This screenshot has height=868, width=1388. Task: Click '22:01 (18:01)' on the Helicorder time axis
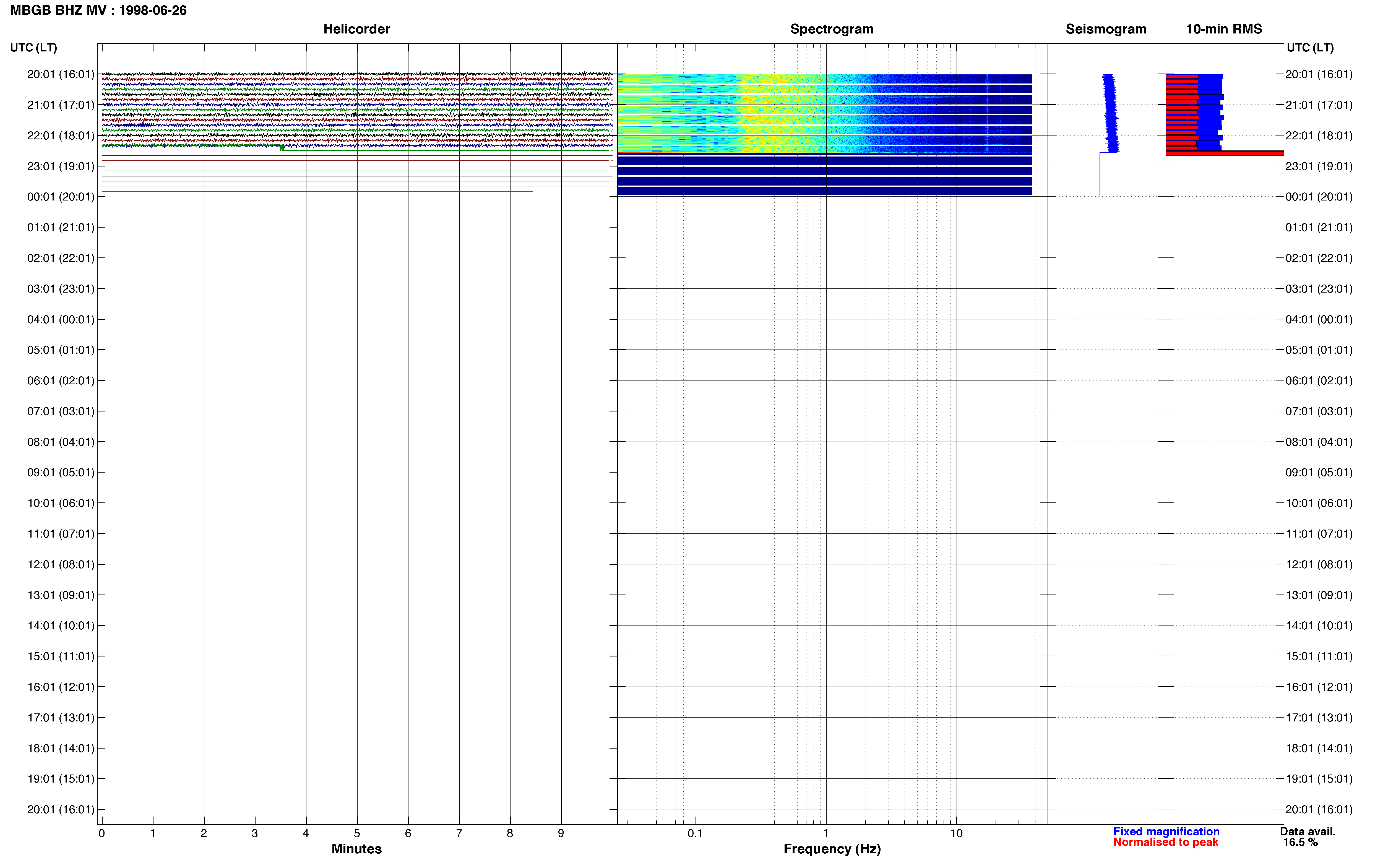tap(61, 135)
